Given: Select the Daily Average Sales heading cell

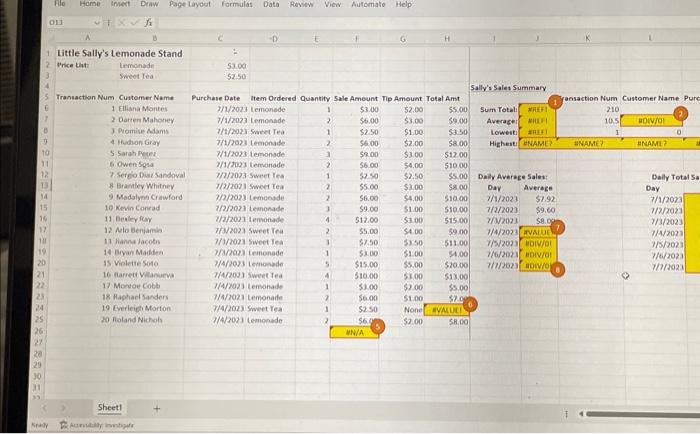Looking at the screenshot, I should [512, 177].
